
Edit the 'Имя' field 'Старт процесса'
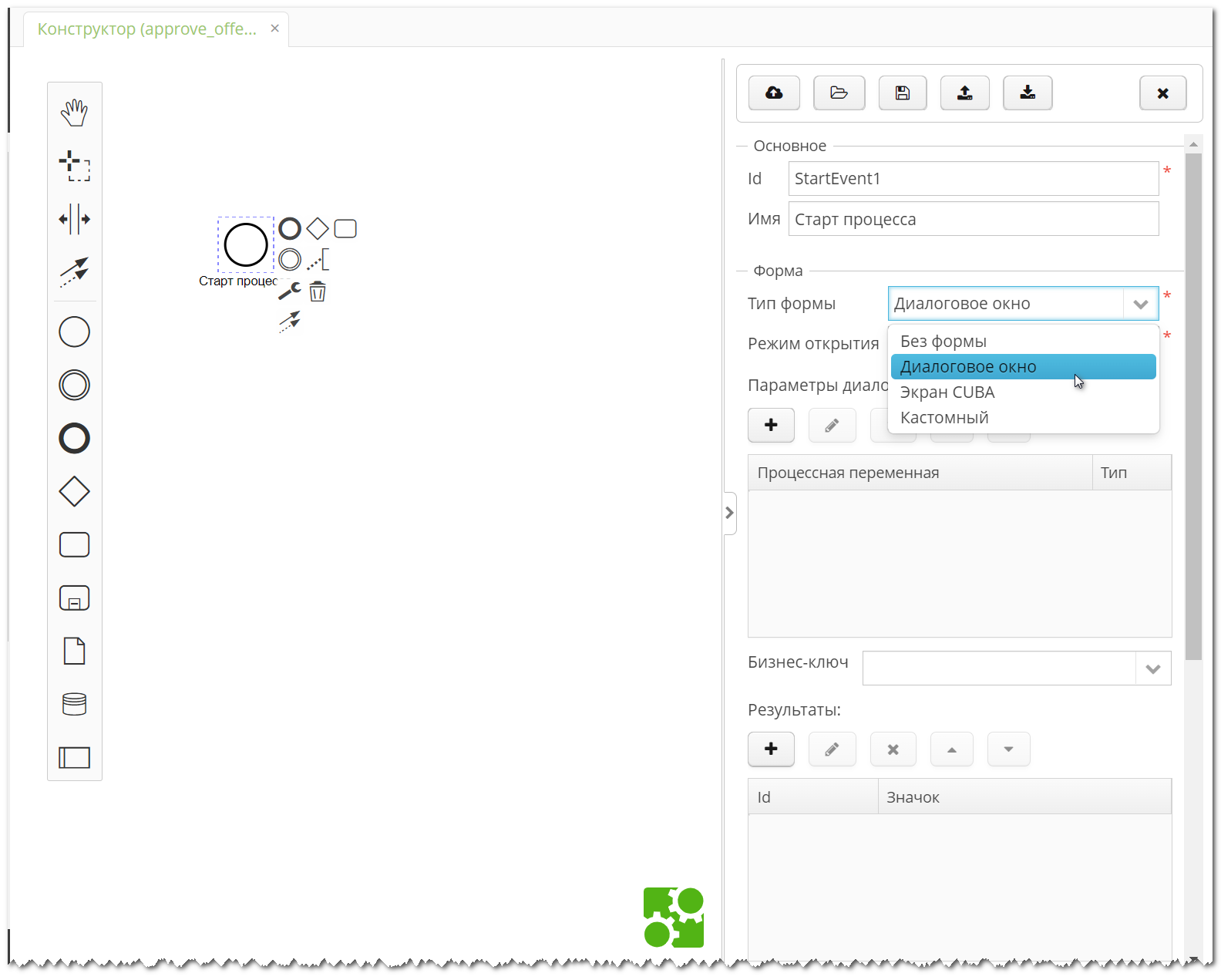[x=974, y=219]
